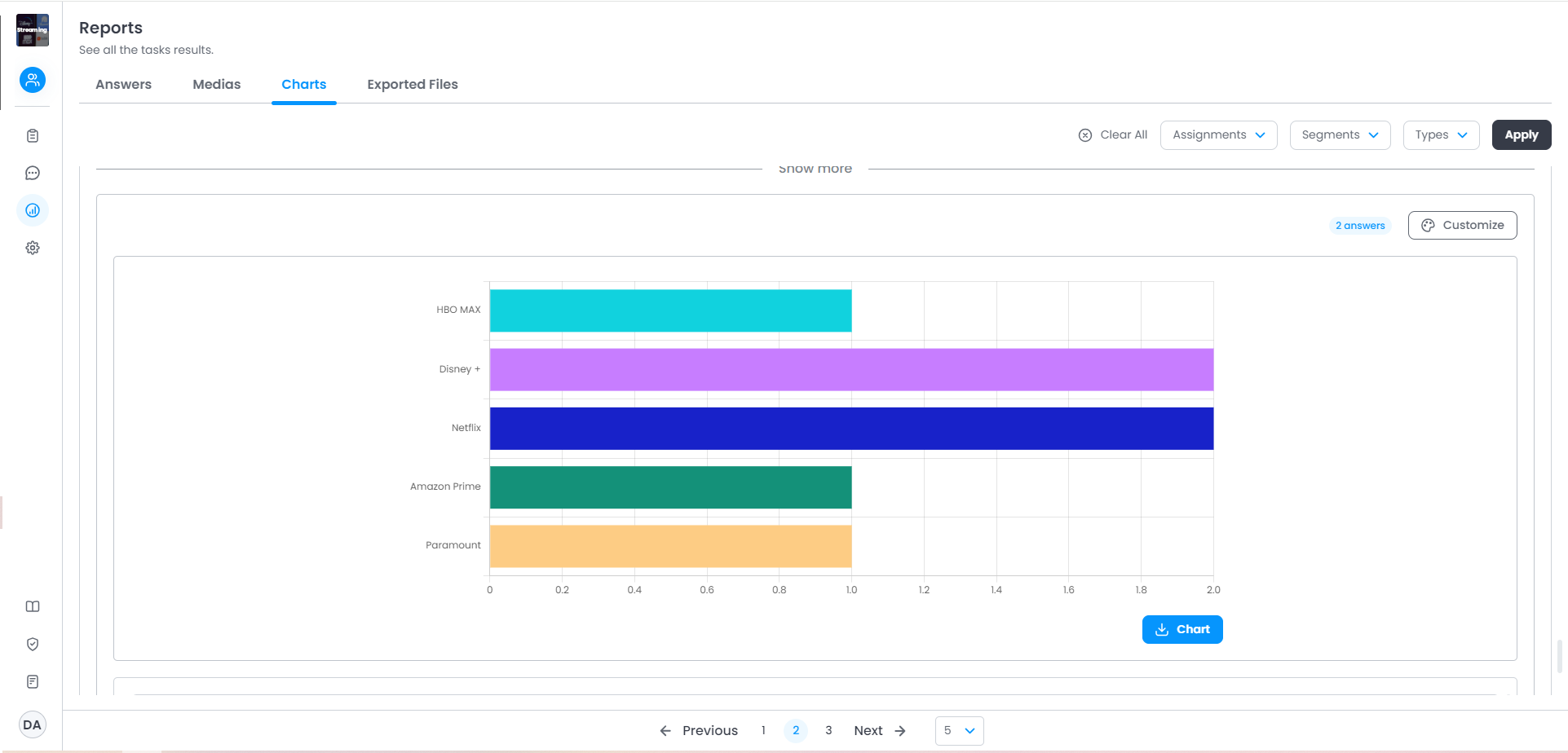1568x753 pixels.
Task: Click the HBO MAX cyan bar
Action: point(671,310)
